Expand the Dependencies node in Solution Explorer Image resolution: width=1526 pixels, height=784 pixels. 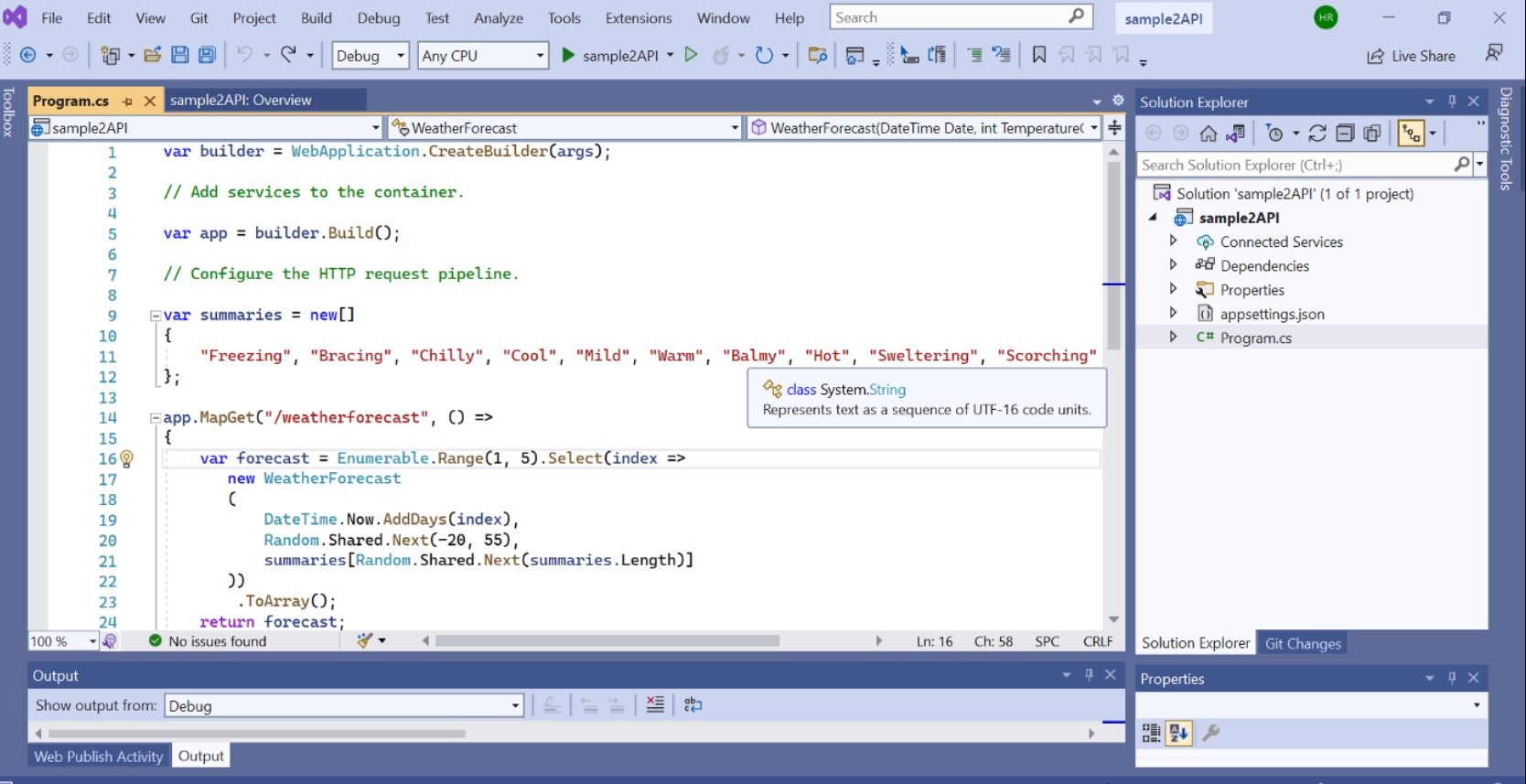point(1173,265)
